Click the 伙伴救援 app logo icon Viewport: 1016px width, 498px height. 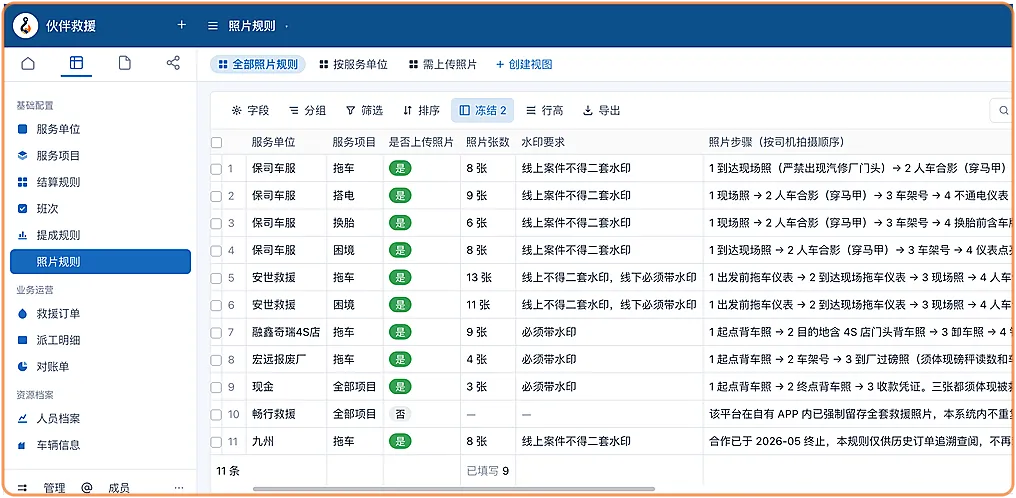[25, 26]
